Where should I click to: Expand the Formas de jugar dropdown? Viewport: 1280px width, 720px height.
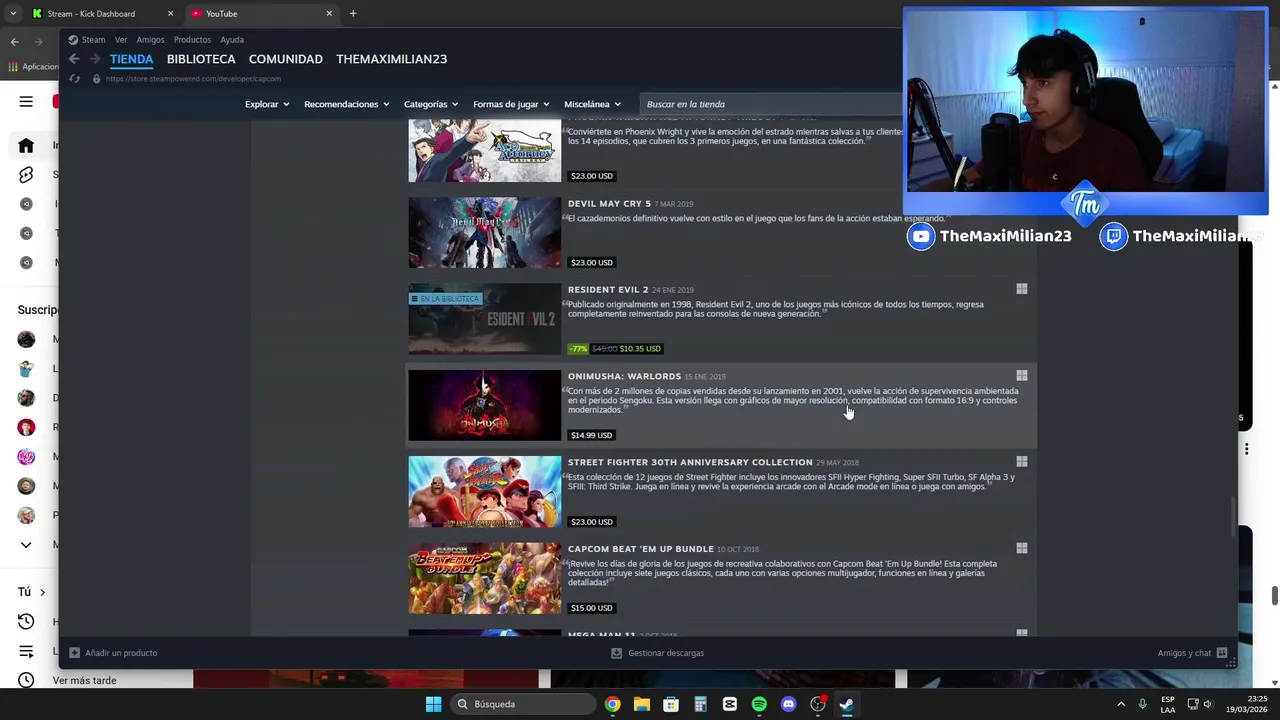point(511,104)
